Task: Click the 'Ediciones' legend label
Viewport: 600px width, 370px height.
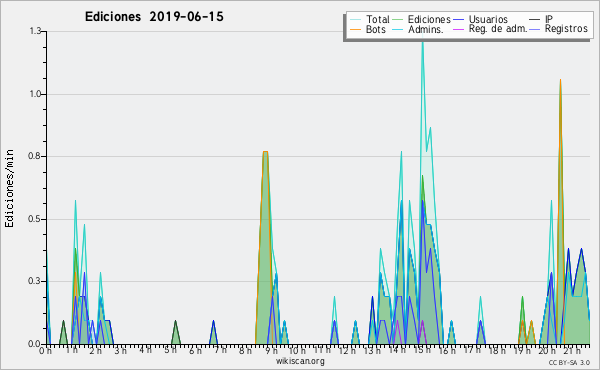Action: (429, 19)
